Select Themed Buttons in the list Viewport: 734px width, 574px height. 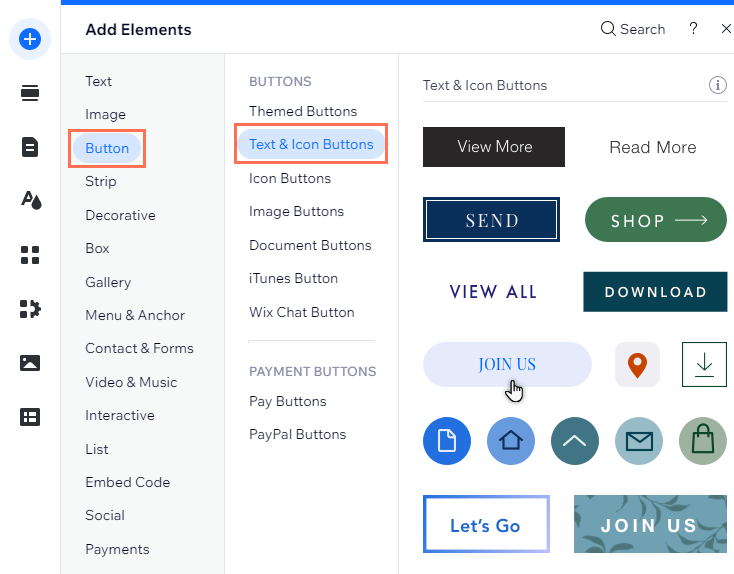pyautogui.click(x=303, y=111)
